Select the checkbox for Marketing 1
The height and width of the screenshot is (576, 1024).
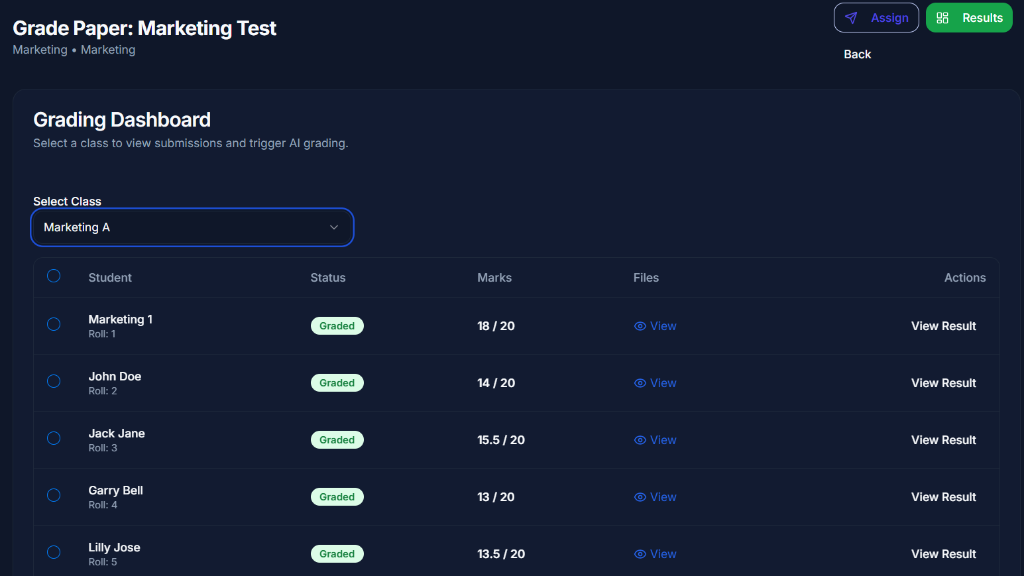(x=54, y=324)
